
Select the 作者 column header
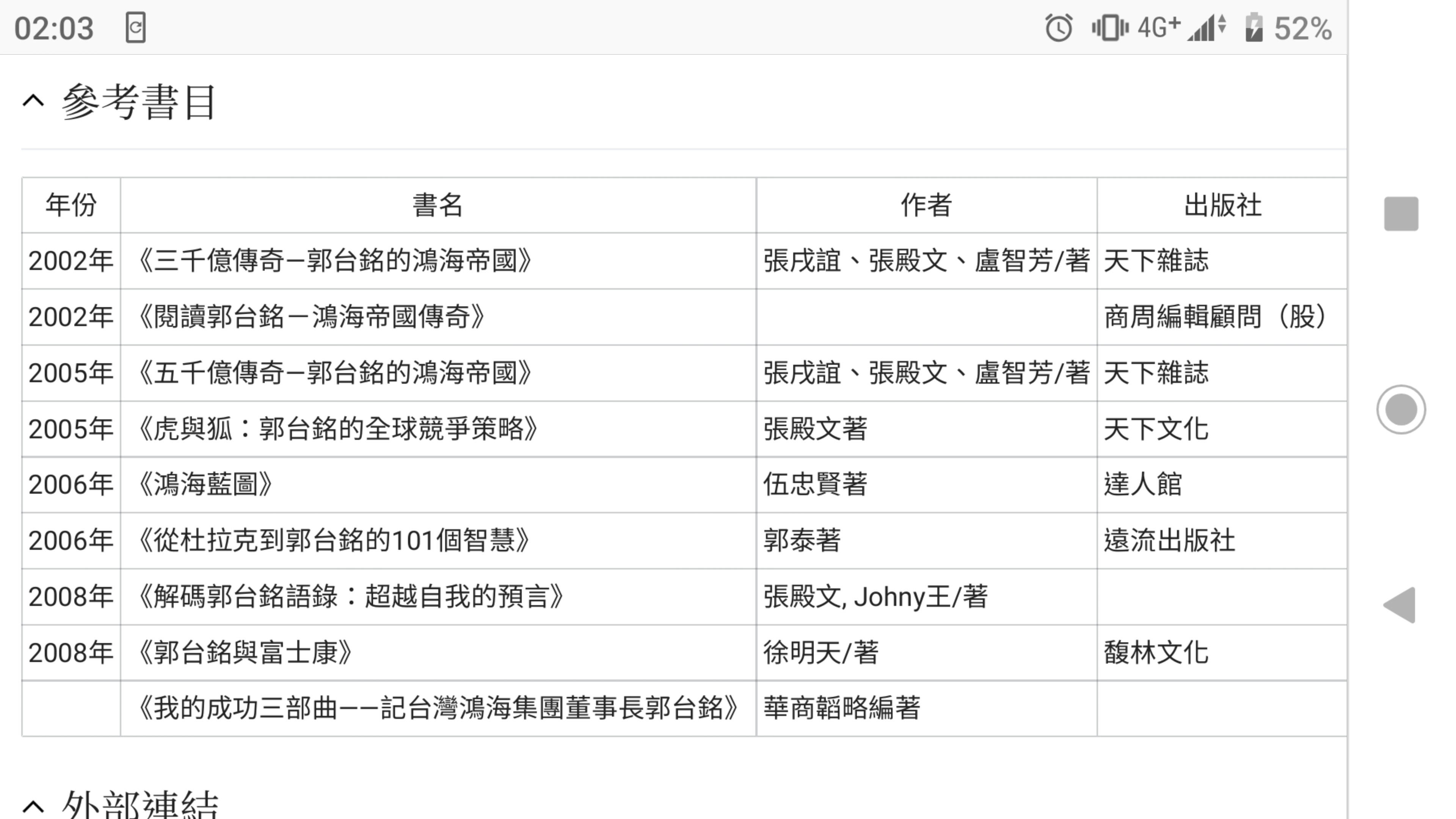[926, 205]
